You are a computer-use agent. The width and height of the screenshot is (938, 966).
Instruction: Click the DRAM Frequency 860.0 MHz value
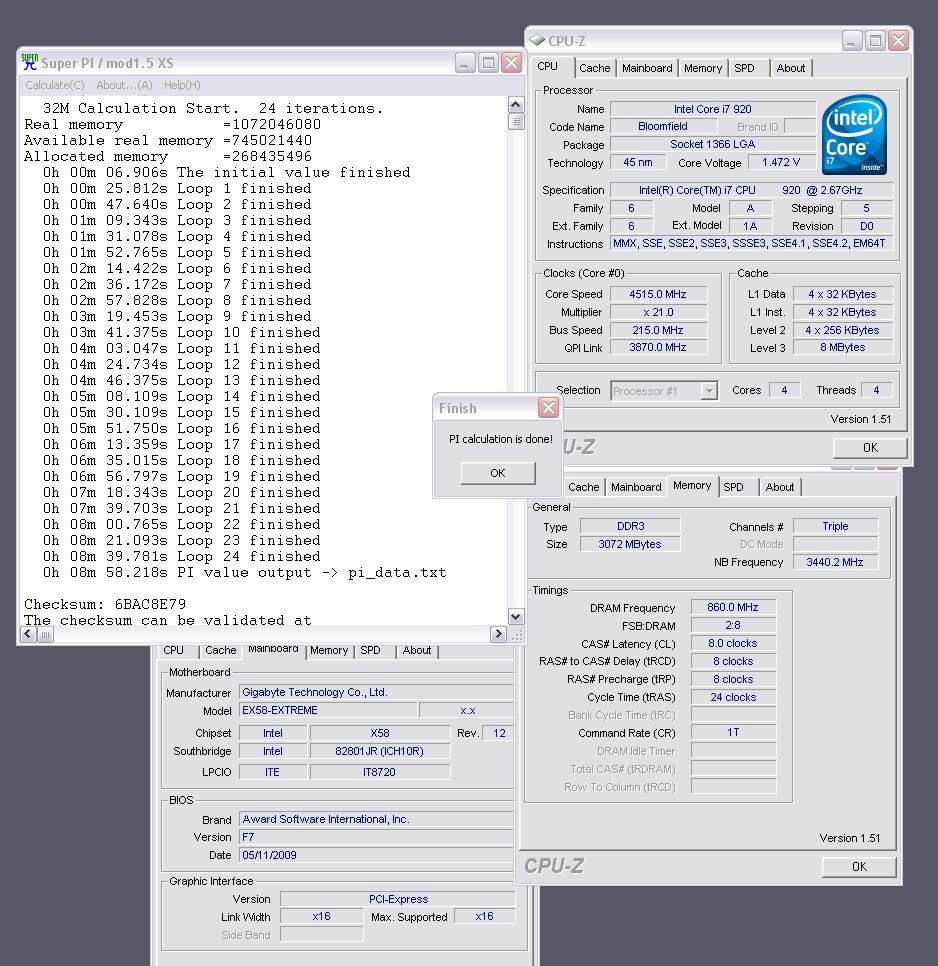pos(733,607)
